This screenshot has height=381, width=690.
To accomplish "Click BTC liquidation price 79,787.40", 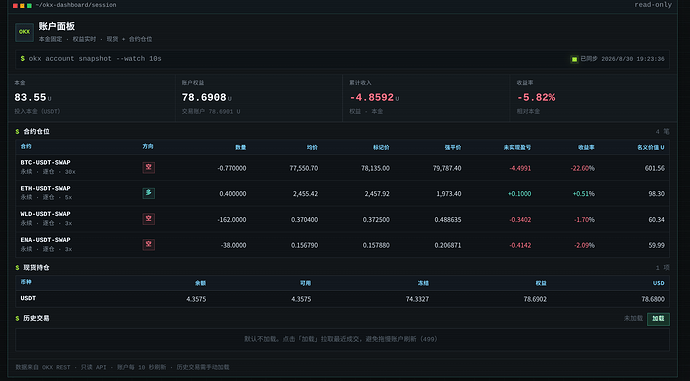I will click(447, 168).
